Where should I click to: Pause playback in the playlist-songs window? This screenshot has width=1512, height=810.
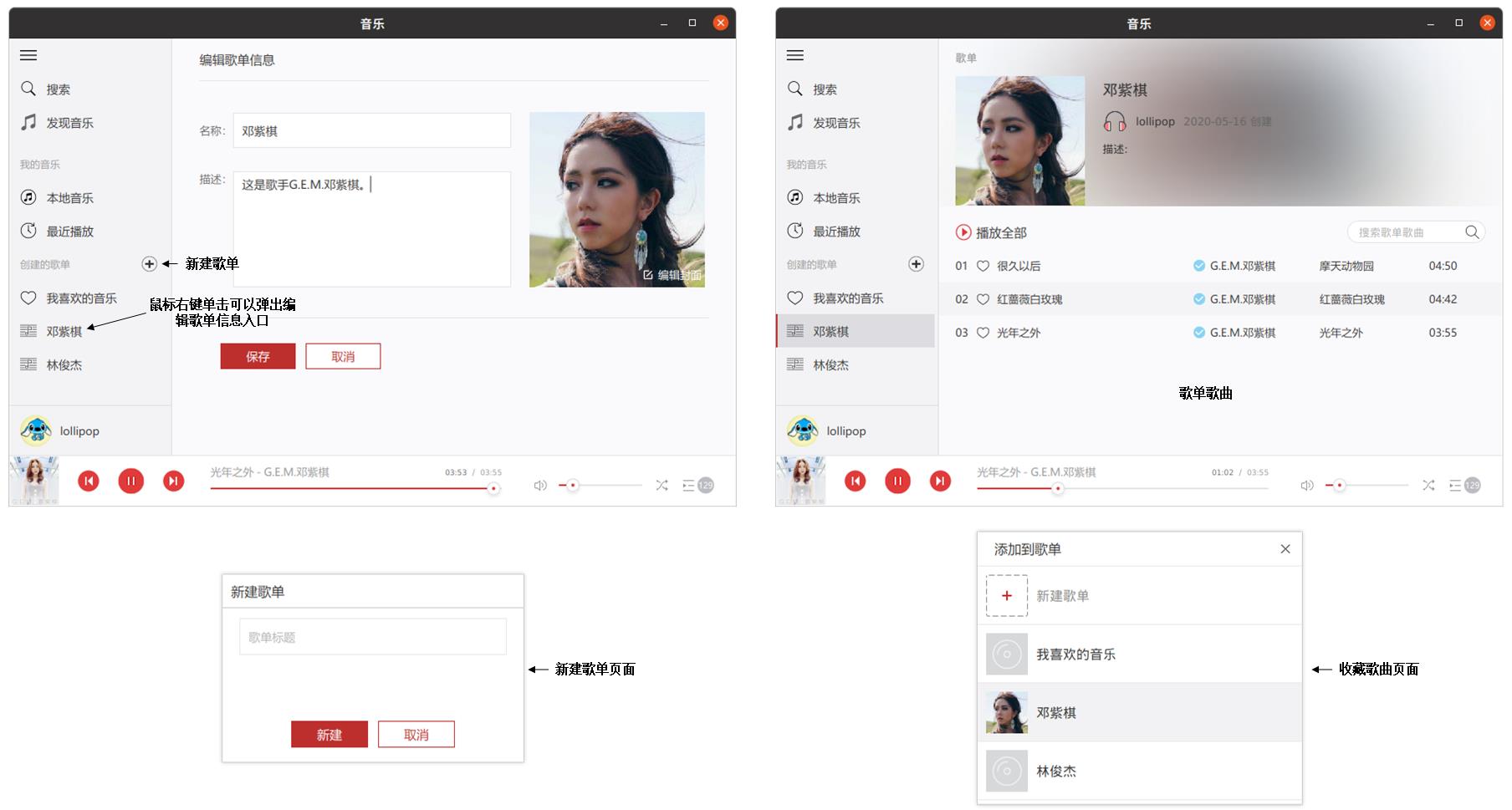click(897, 481)
